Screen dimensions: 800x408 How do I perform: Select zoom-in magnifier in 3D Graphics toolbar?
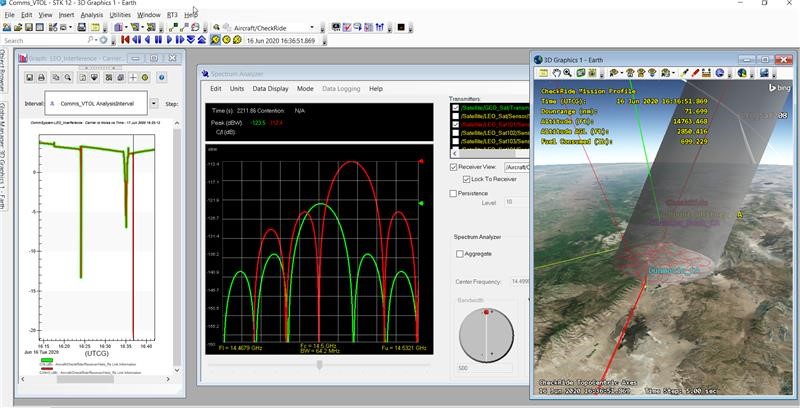[x=567, y=73]
